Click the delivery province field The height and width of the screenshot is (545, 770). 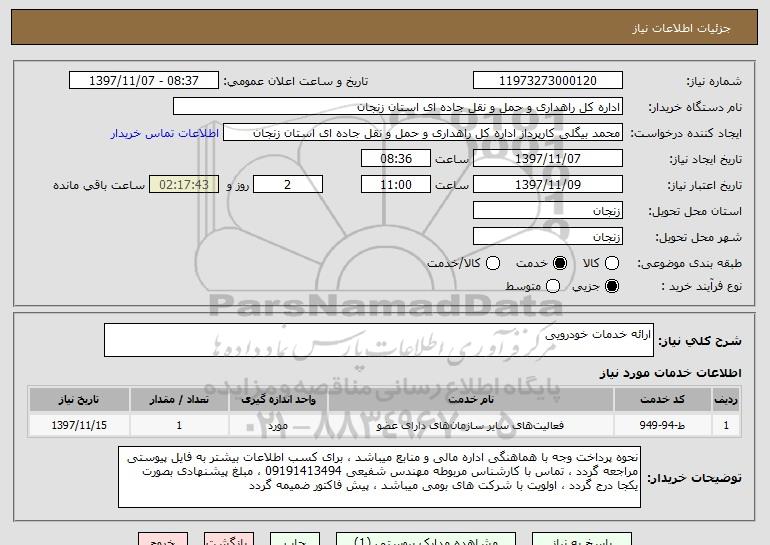pyautogui.click(x=548, y=211)
